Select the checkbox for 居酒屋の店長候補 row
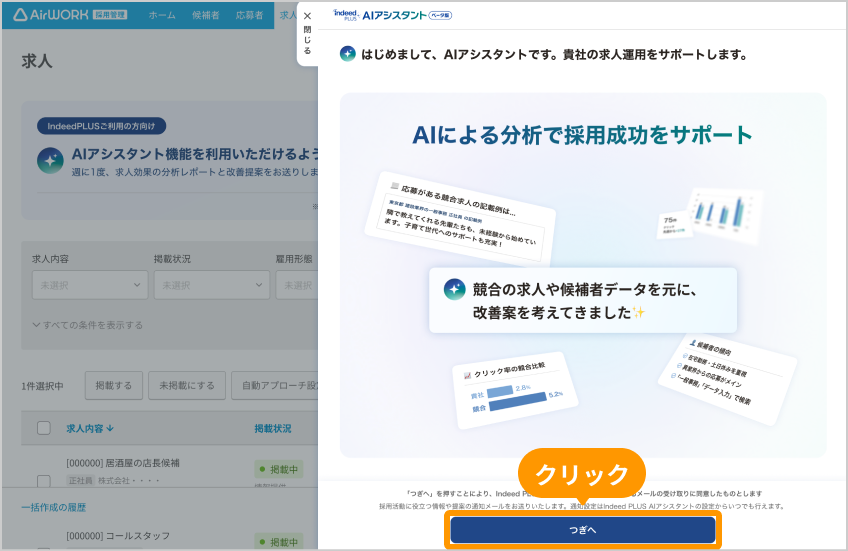Image resolution: width=848 pixels, height=551 pixels. coord(44,481)
